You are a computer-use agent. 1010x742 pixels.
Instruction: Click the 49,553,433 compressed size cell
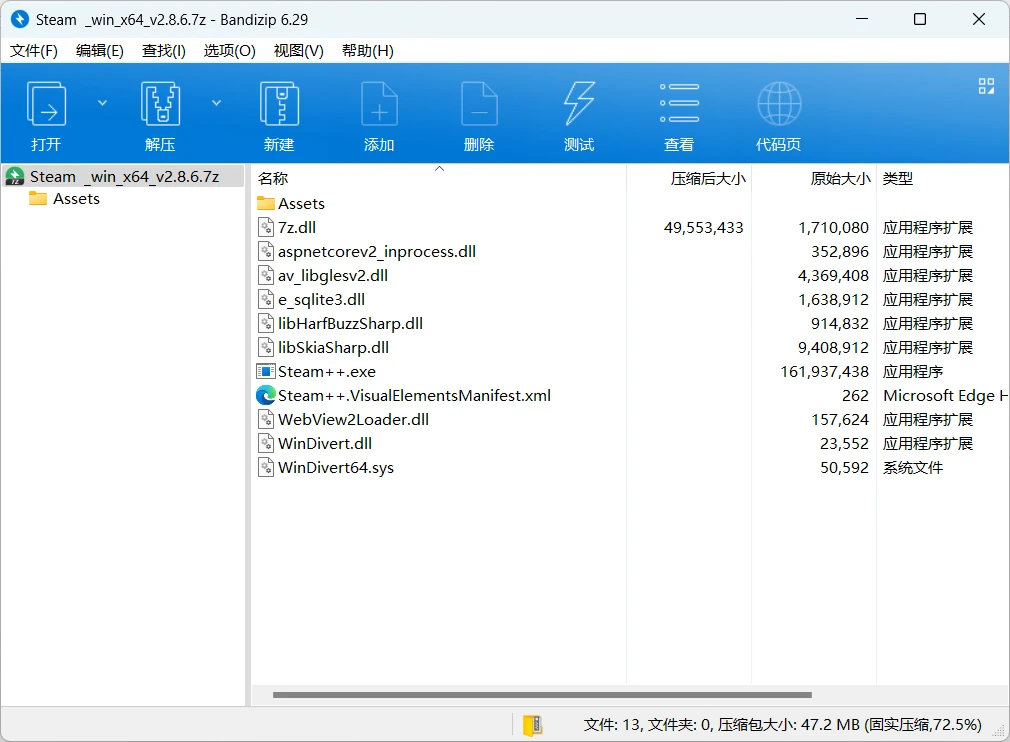(x=703, y=227)
